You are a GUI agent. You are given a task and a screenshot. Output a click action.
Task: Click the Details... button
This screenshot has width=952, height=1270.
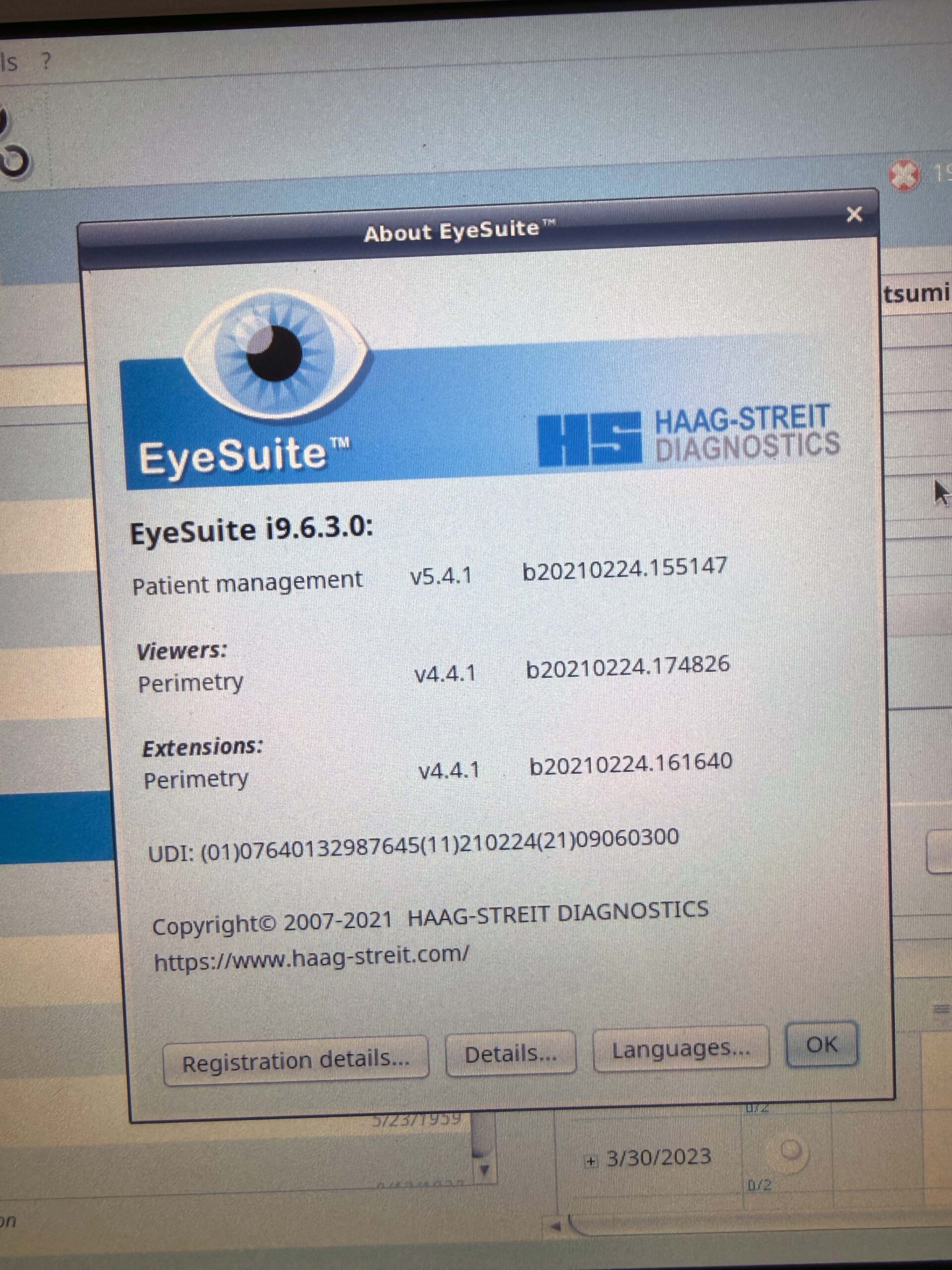(x=511, y=1054)
